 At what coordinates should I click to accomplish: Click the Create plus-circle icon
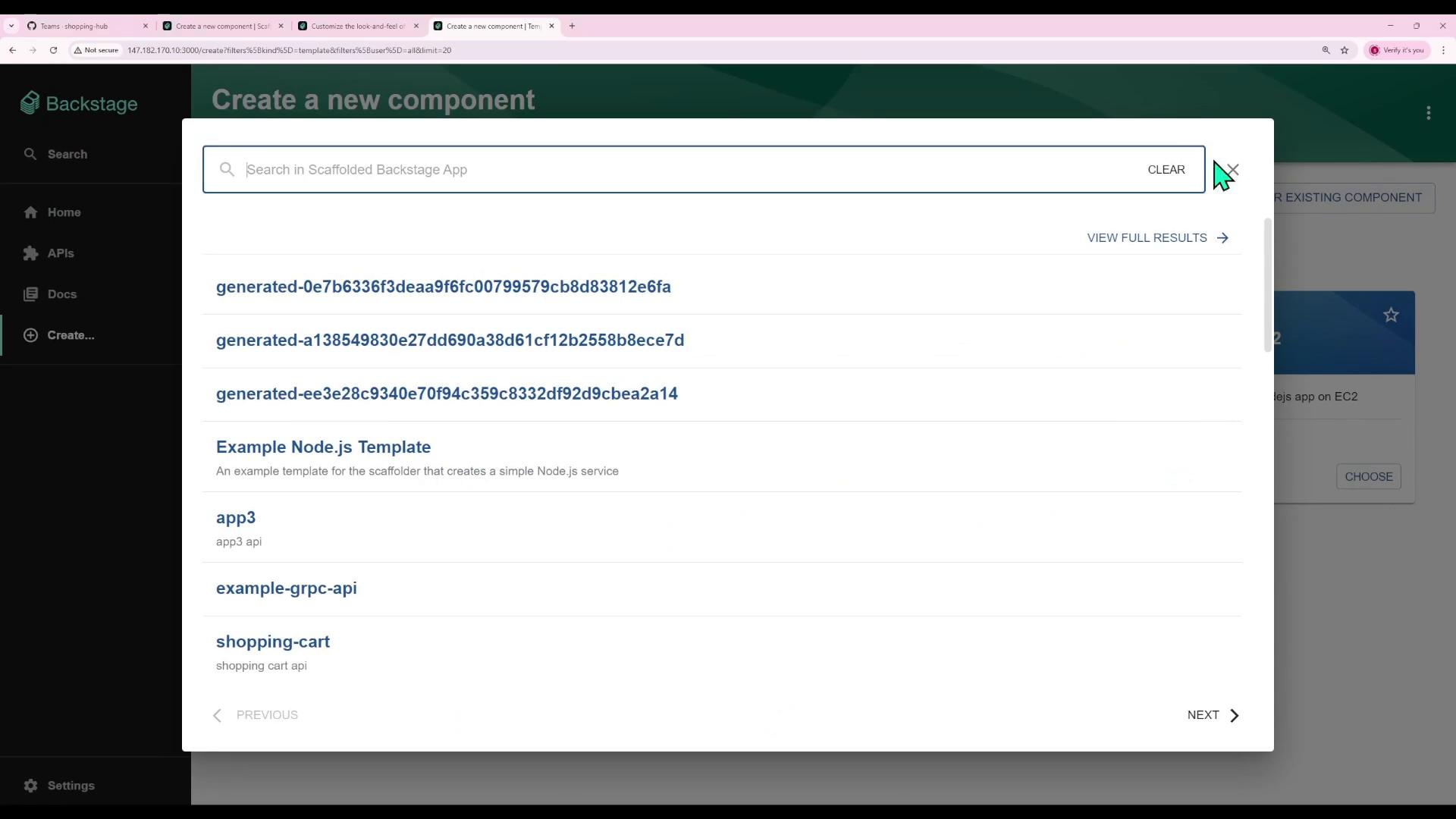(30, 335)
